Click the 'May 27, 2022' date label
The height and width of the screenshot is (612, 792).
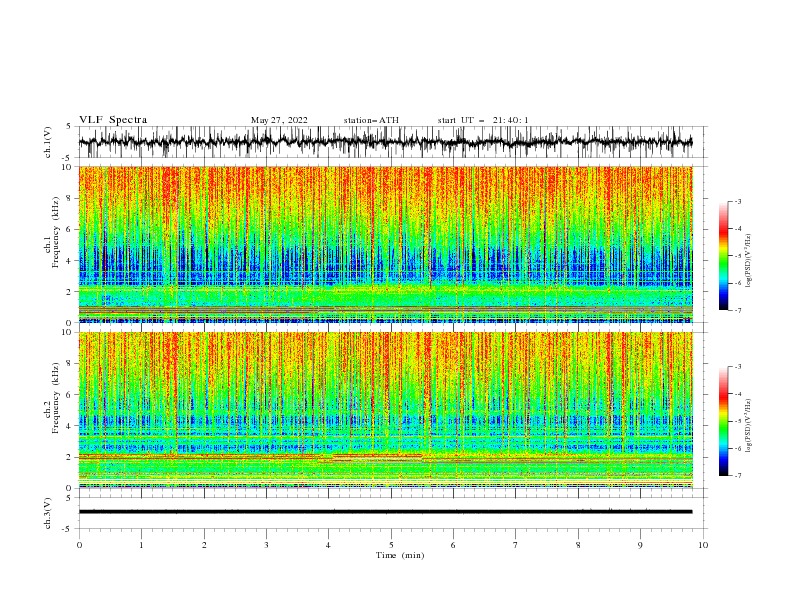[279, 120]
